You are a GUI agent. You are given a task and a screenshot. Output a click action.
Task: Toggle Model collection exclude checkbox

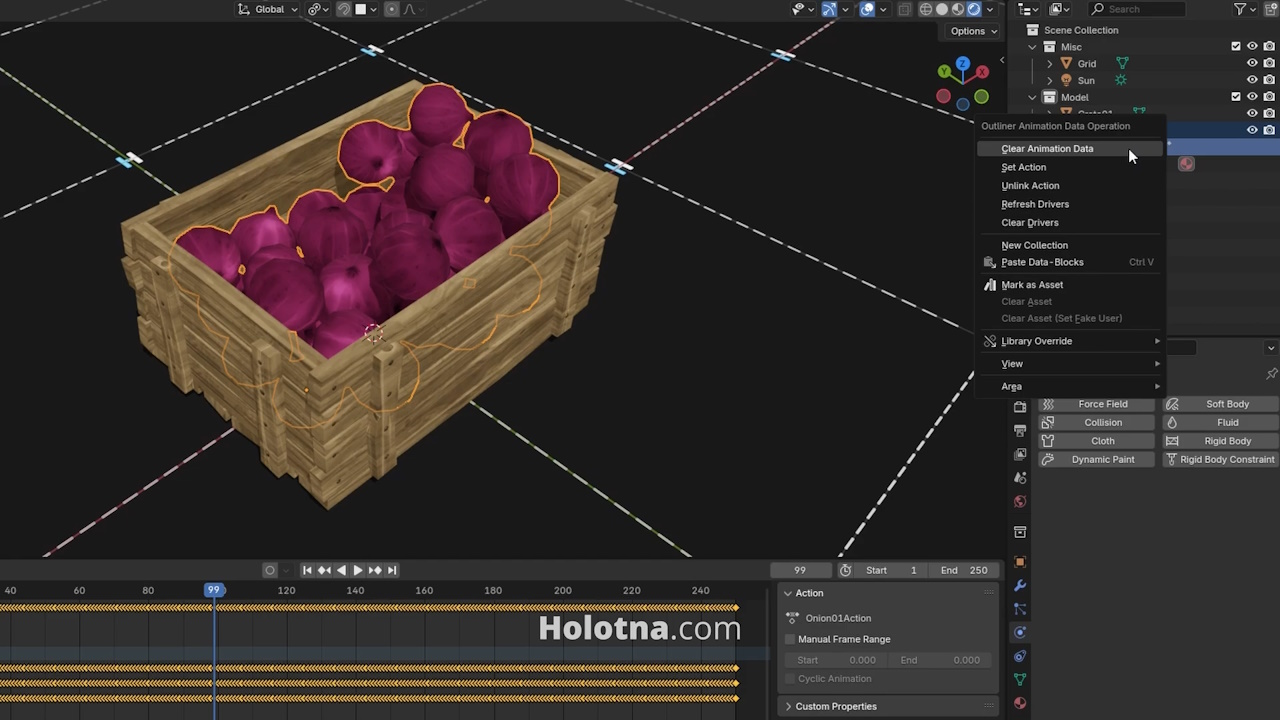coord(1236,97)
